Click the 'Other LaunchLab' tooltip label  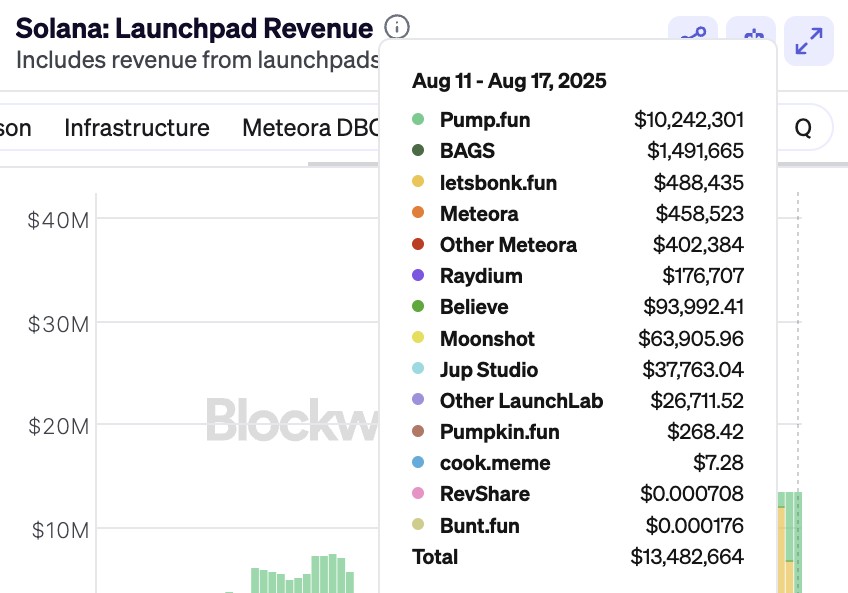click(x=521, y=401)
